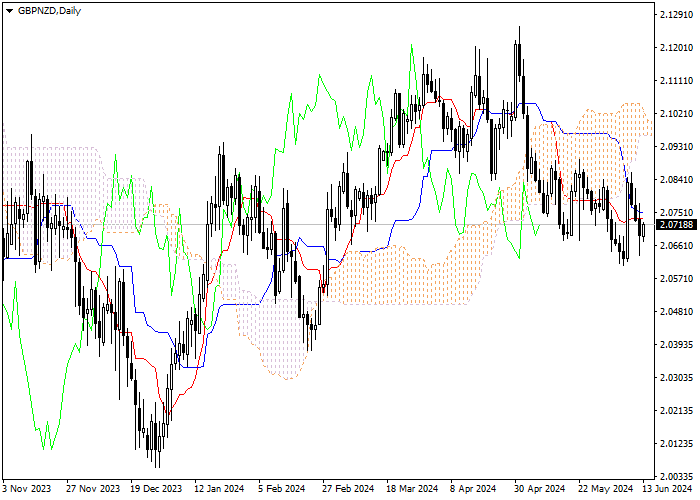Viewport: 700px width, 500px height.
Task: Click date label 13 Jun 2024
Action: [667, 489]
